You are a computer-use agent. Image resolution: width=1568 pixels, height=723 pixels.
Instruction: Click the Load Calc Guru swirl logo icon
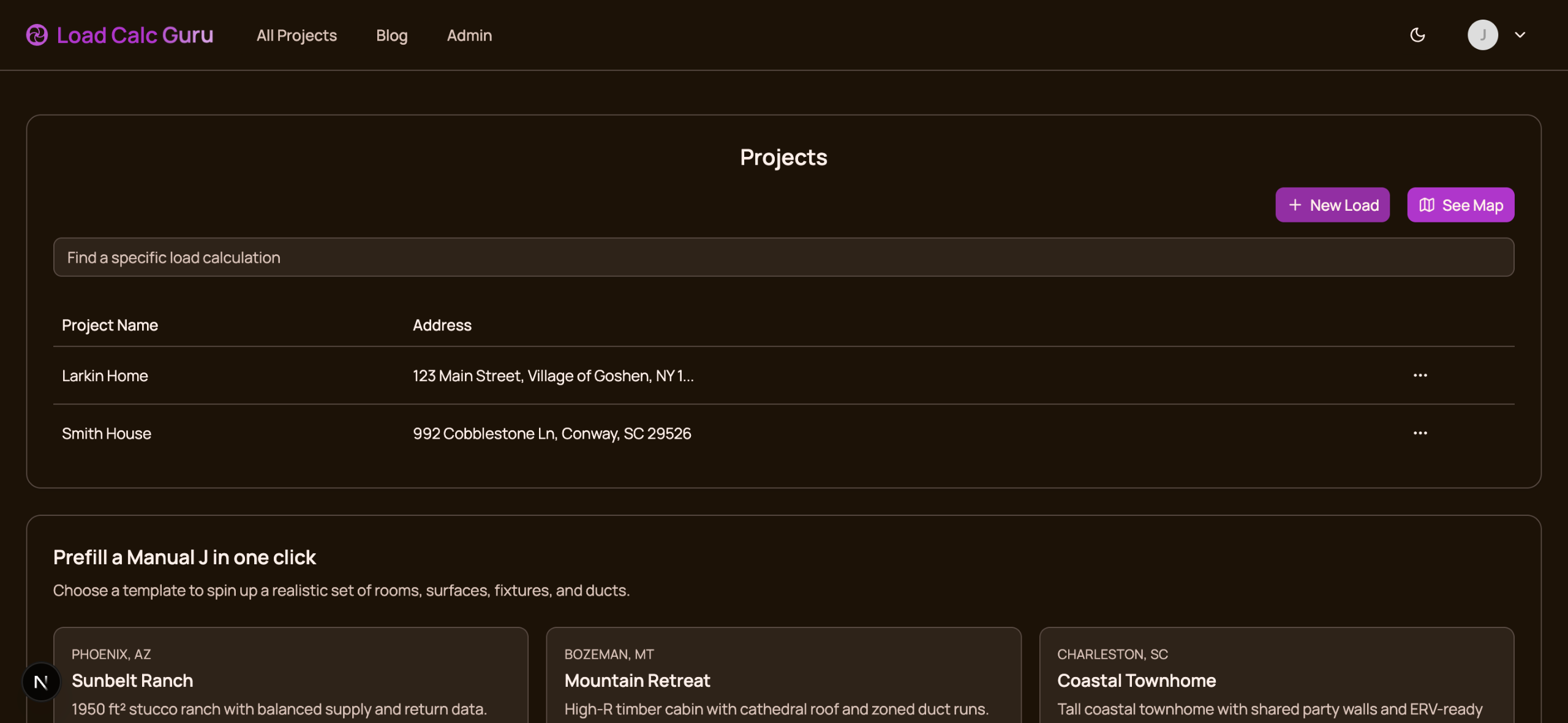tap(37, 35)
